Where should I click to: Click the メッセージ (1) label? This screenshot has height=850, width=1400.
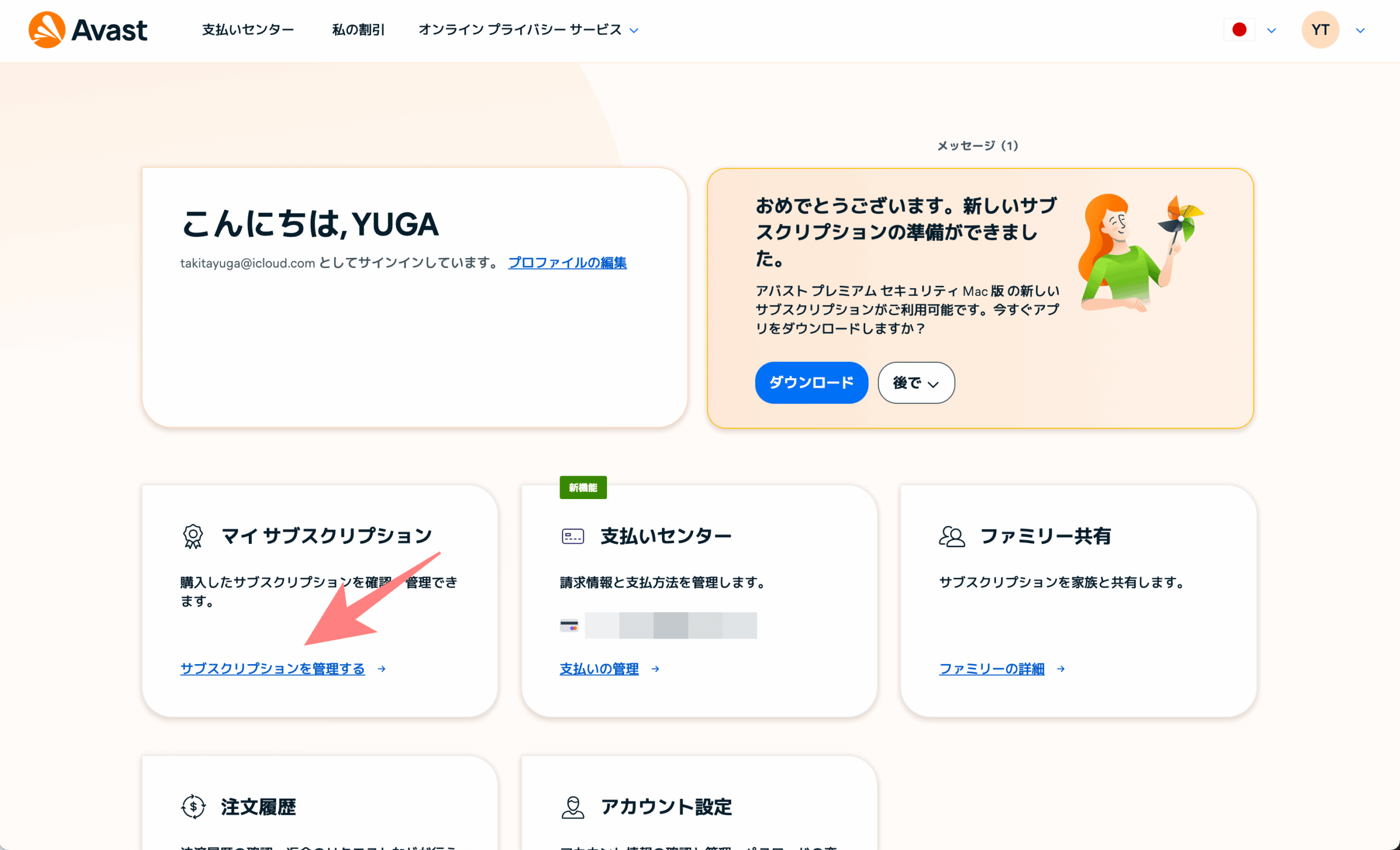coord(978,146)
